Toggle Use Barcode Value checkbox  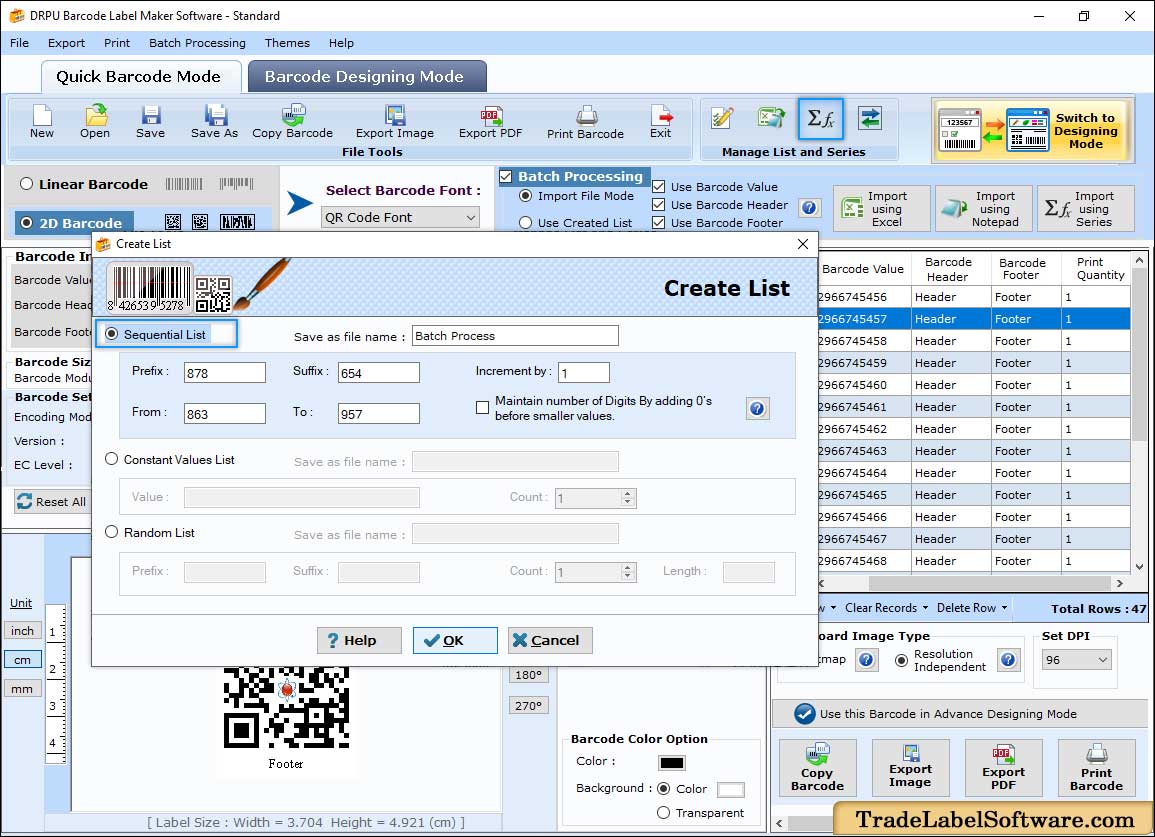659,186
